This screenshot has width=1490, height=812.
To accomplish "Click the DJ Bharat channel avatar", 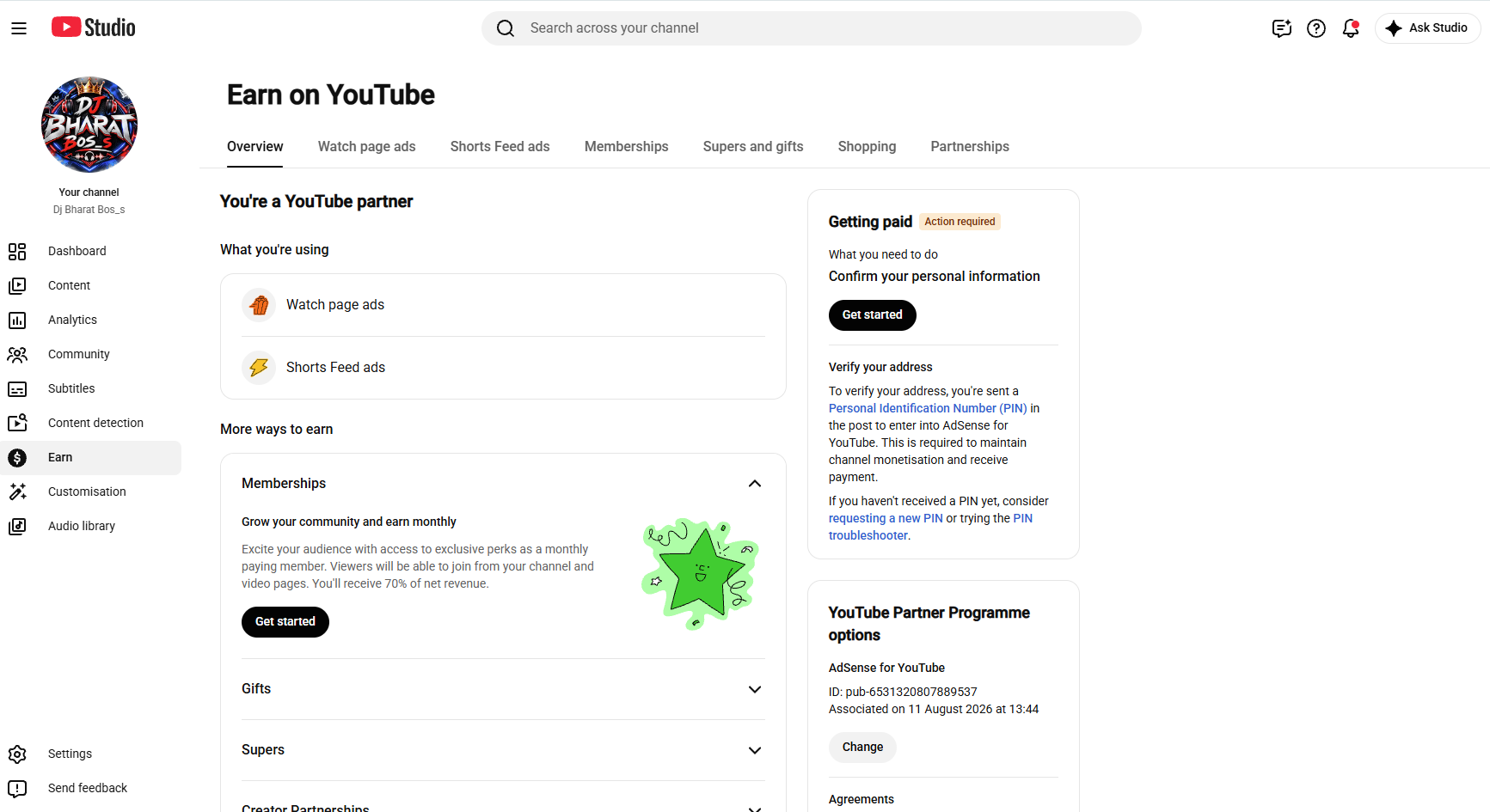I will (89, 125).
